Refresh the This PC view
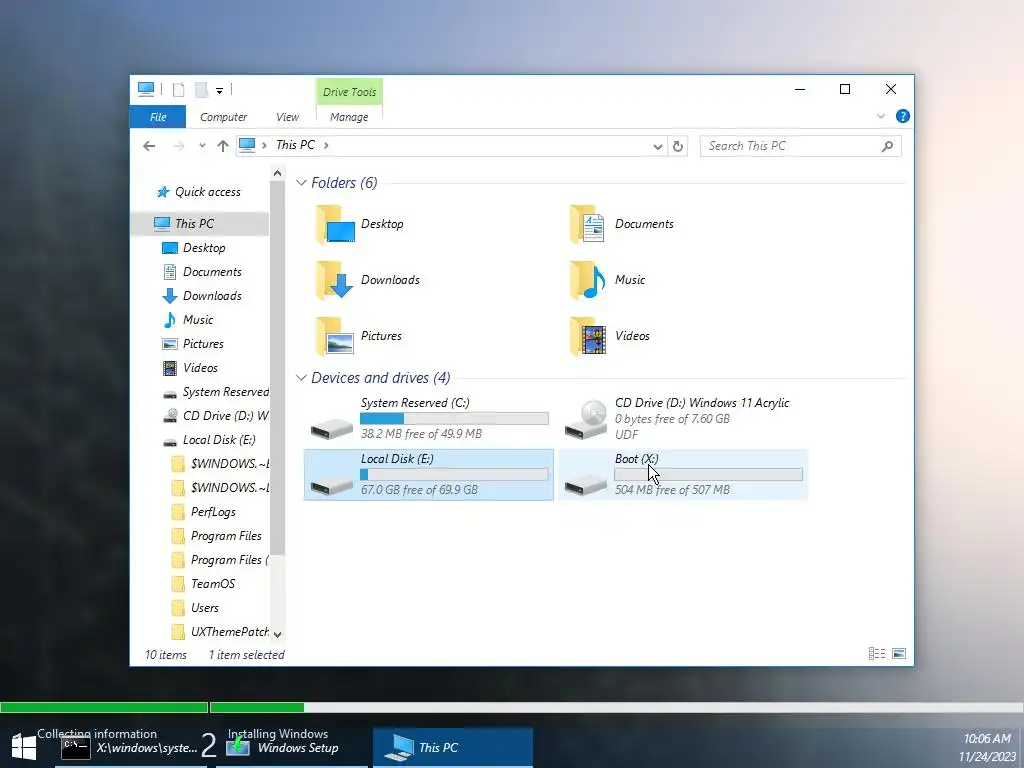 [678, 146]
